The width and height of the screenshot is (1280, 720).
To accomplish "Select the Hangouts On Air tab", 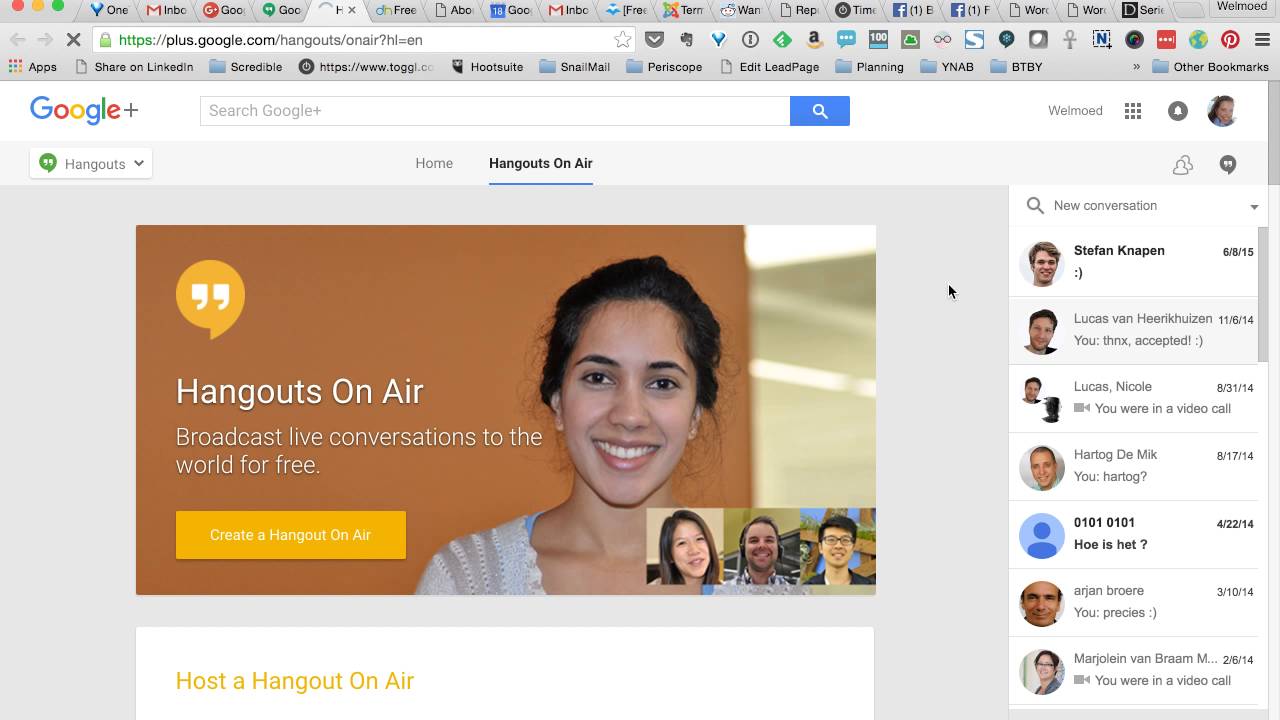I will tap(541, 163).
